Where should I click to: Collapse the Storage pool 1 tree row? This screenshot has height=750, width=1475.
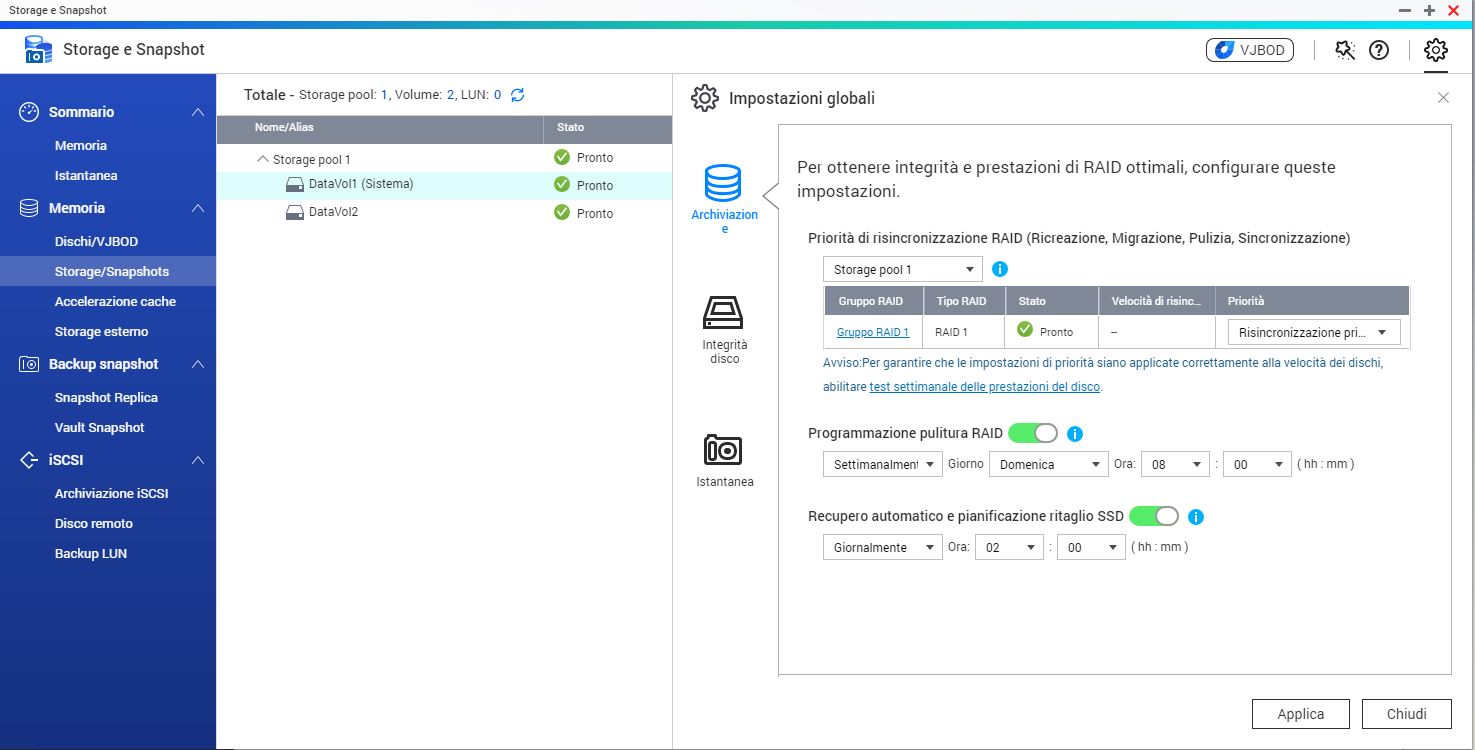point(263,159)
